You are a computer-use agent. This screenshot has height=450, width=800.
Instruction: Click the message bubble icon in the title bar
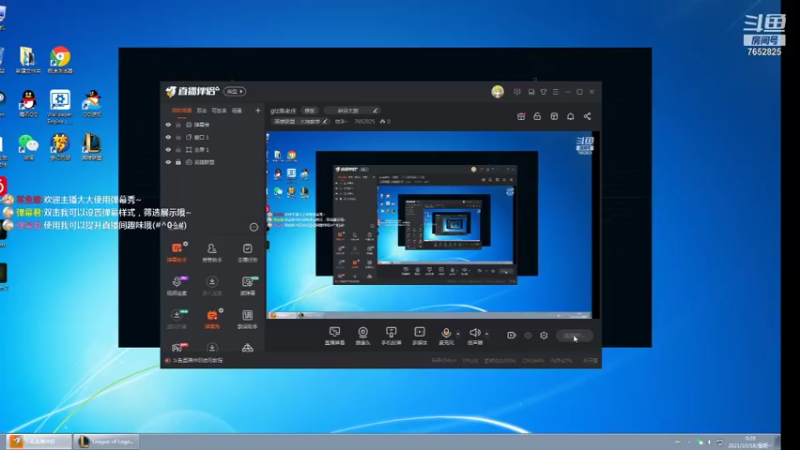(x=517, y=92)
